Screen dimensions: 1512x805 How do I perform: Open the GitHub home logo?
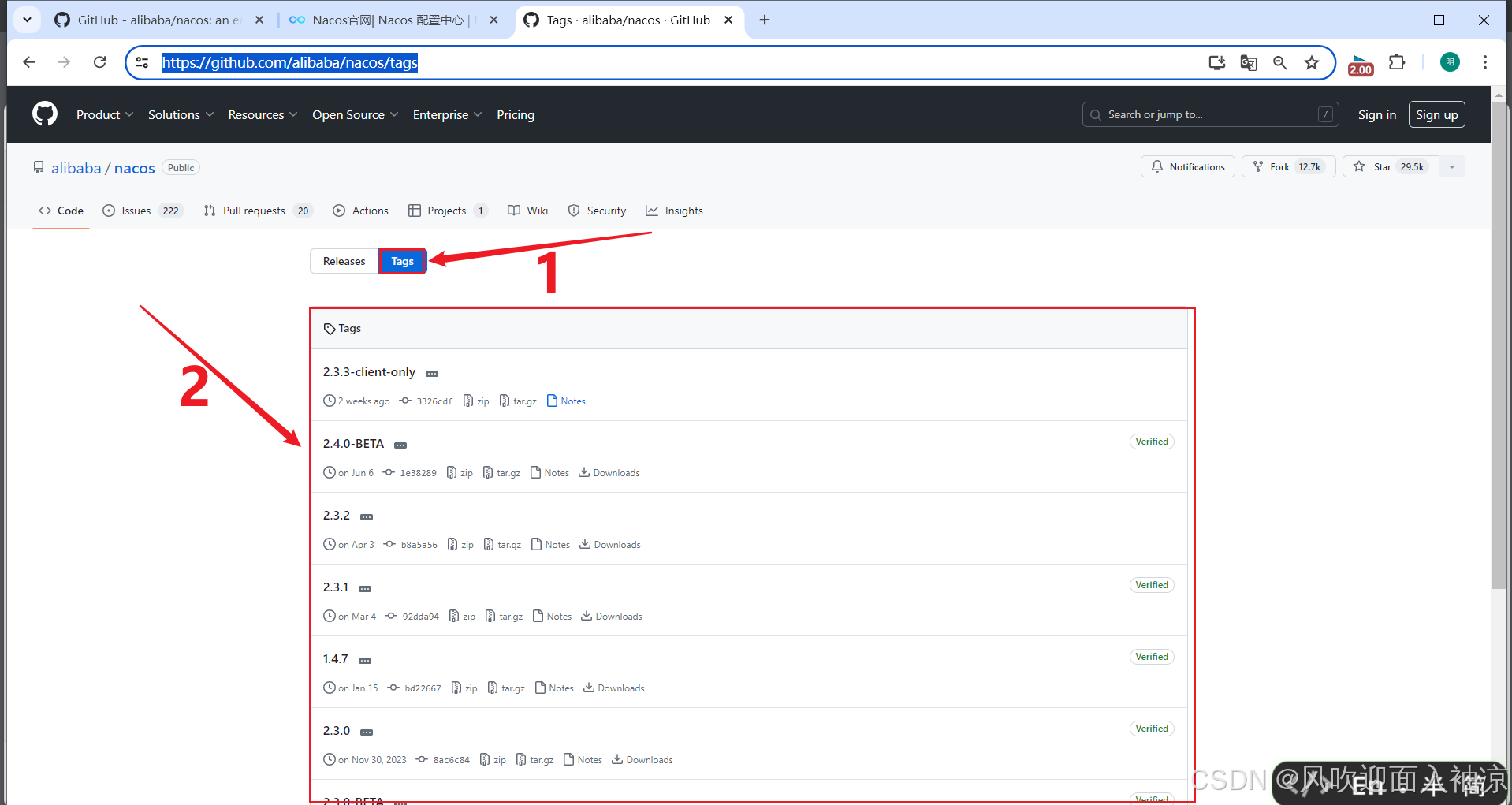pos(45,114)
